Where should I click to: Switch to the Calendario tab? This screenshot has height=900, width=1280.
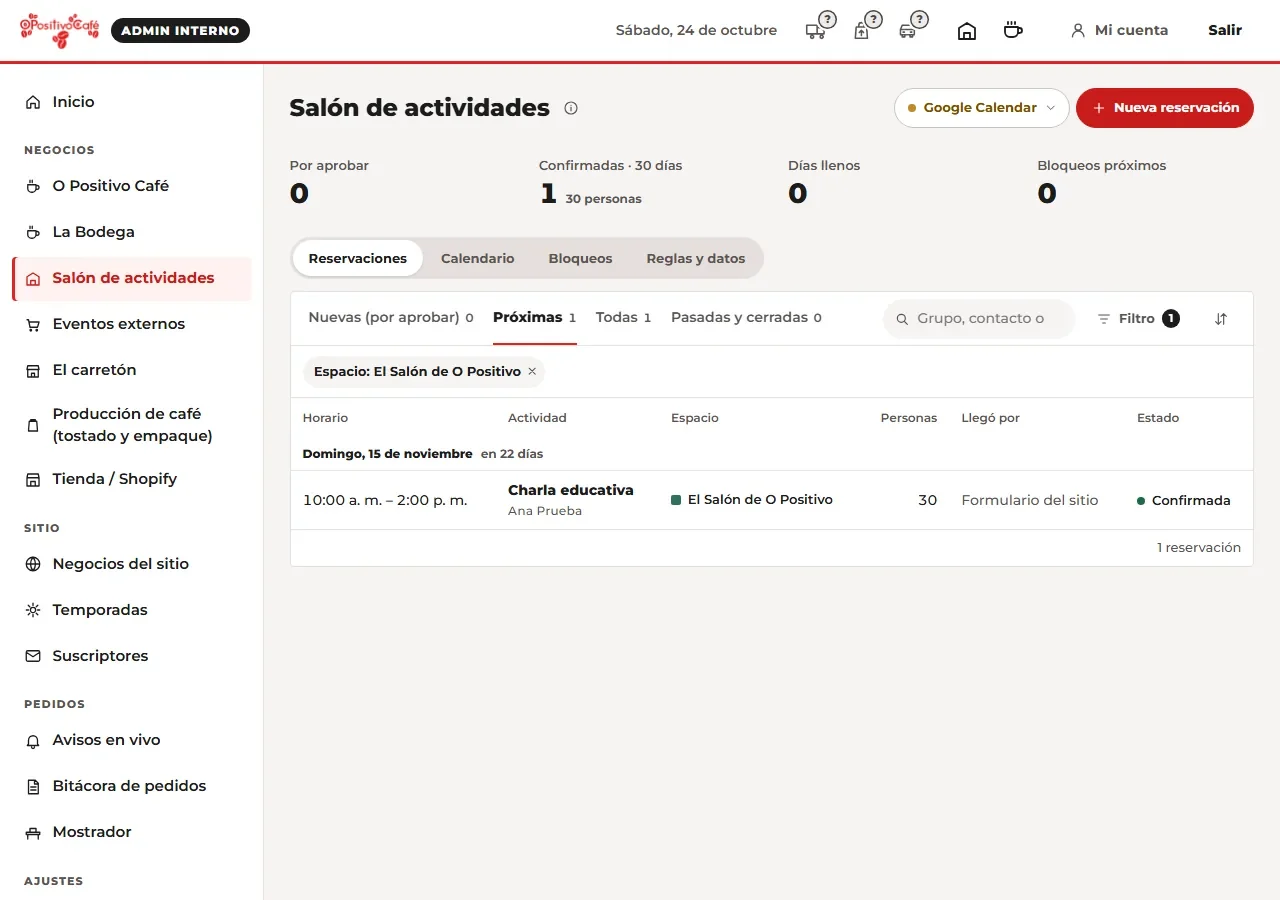pyautogui.click(x=477, y=258)
